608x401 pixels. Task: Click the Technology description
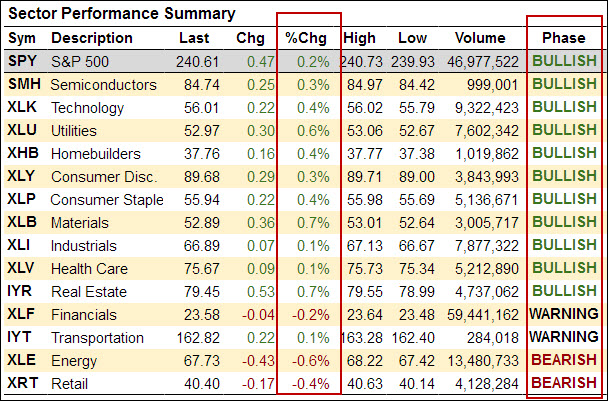coord(87,108)
